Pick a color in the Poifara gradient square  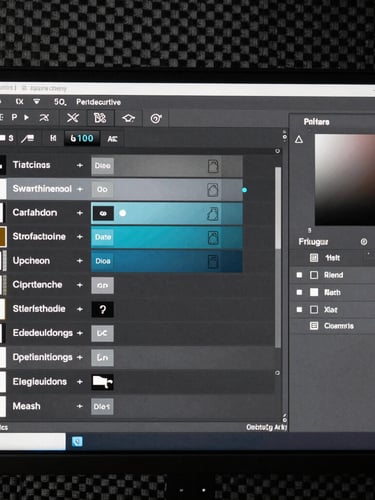click(345, 180)
